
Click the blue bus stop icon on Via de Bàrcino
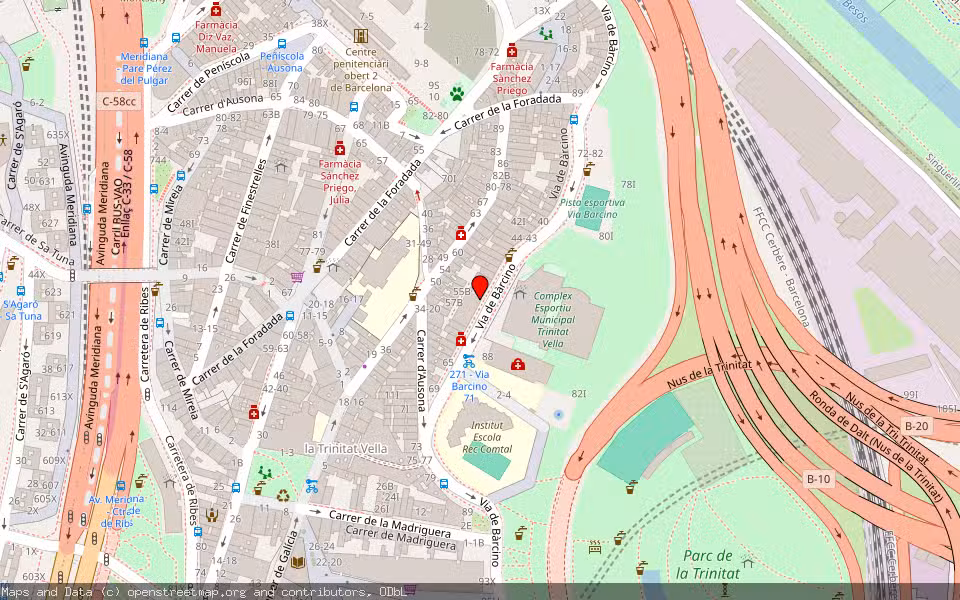coord(444,484)
